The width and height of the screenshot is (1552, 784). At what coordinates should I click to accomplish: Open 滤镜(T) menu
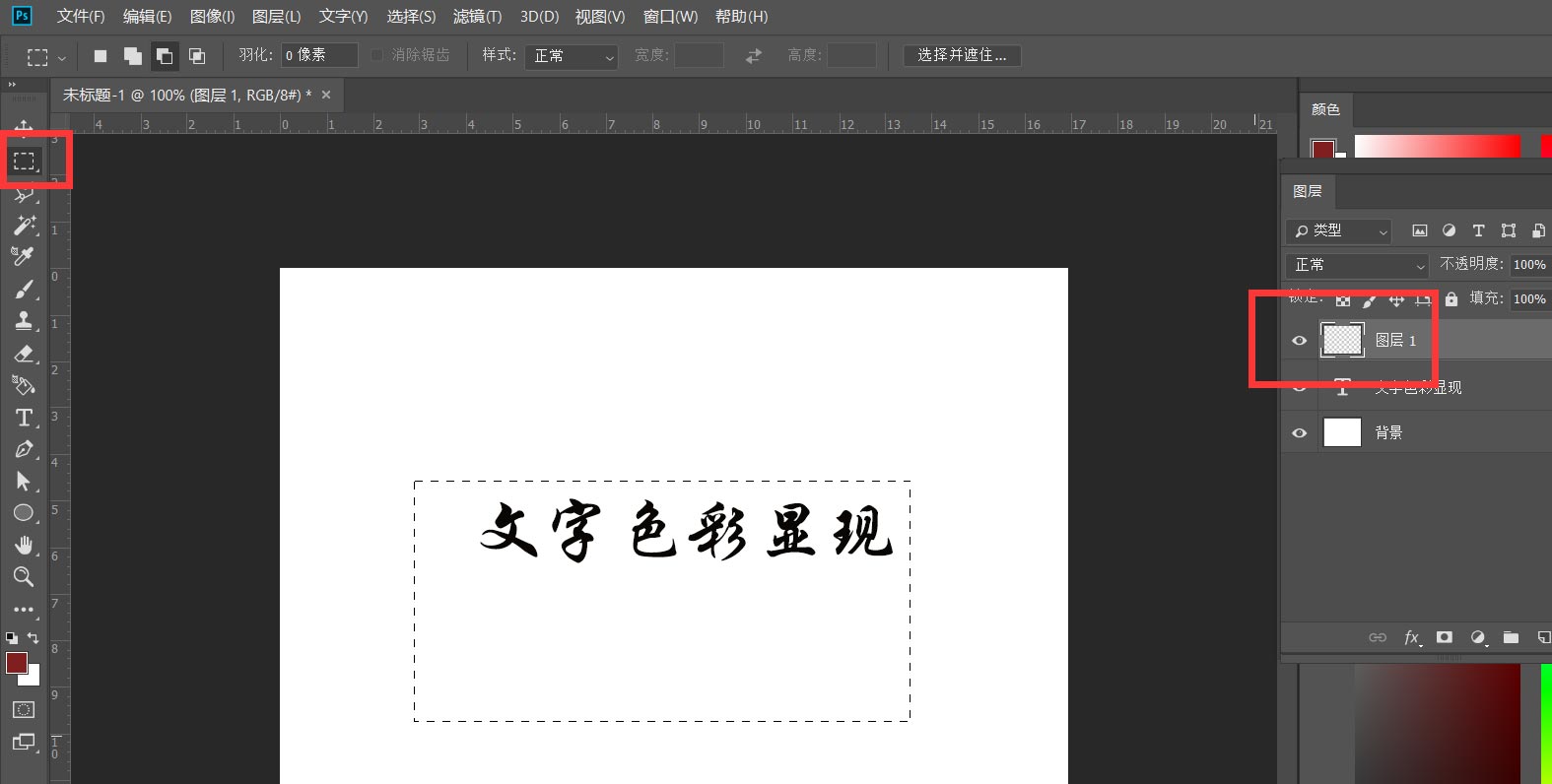(x=477, y=17)
